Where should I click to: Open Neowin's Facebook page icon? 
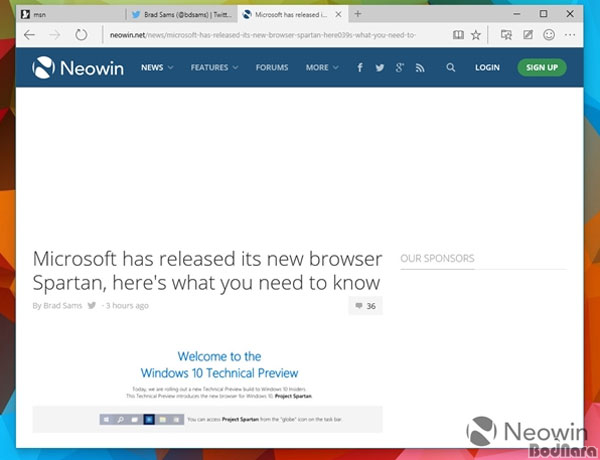(x=360, y=68)
